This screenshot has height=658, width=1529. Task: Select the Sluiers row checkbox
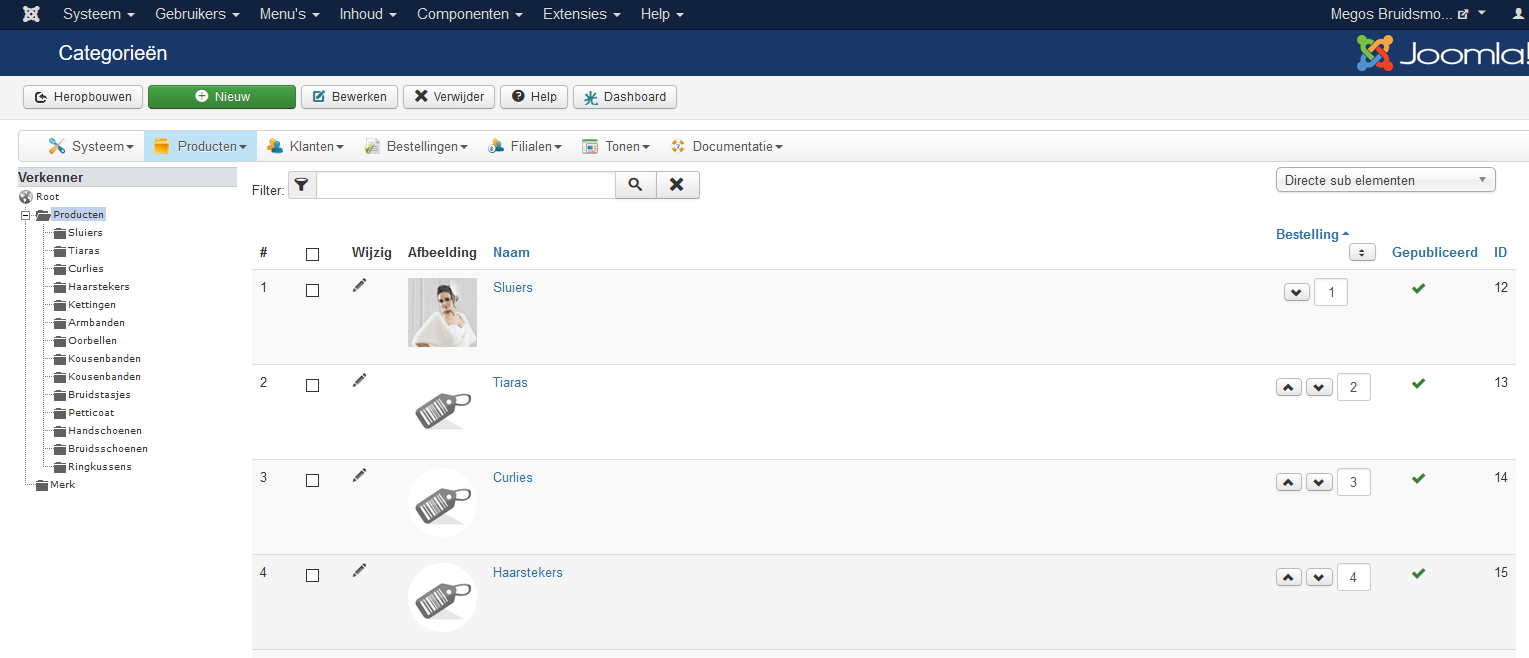coord(312,290)
